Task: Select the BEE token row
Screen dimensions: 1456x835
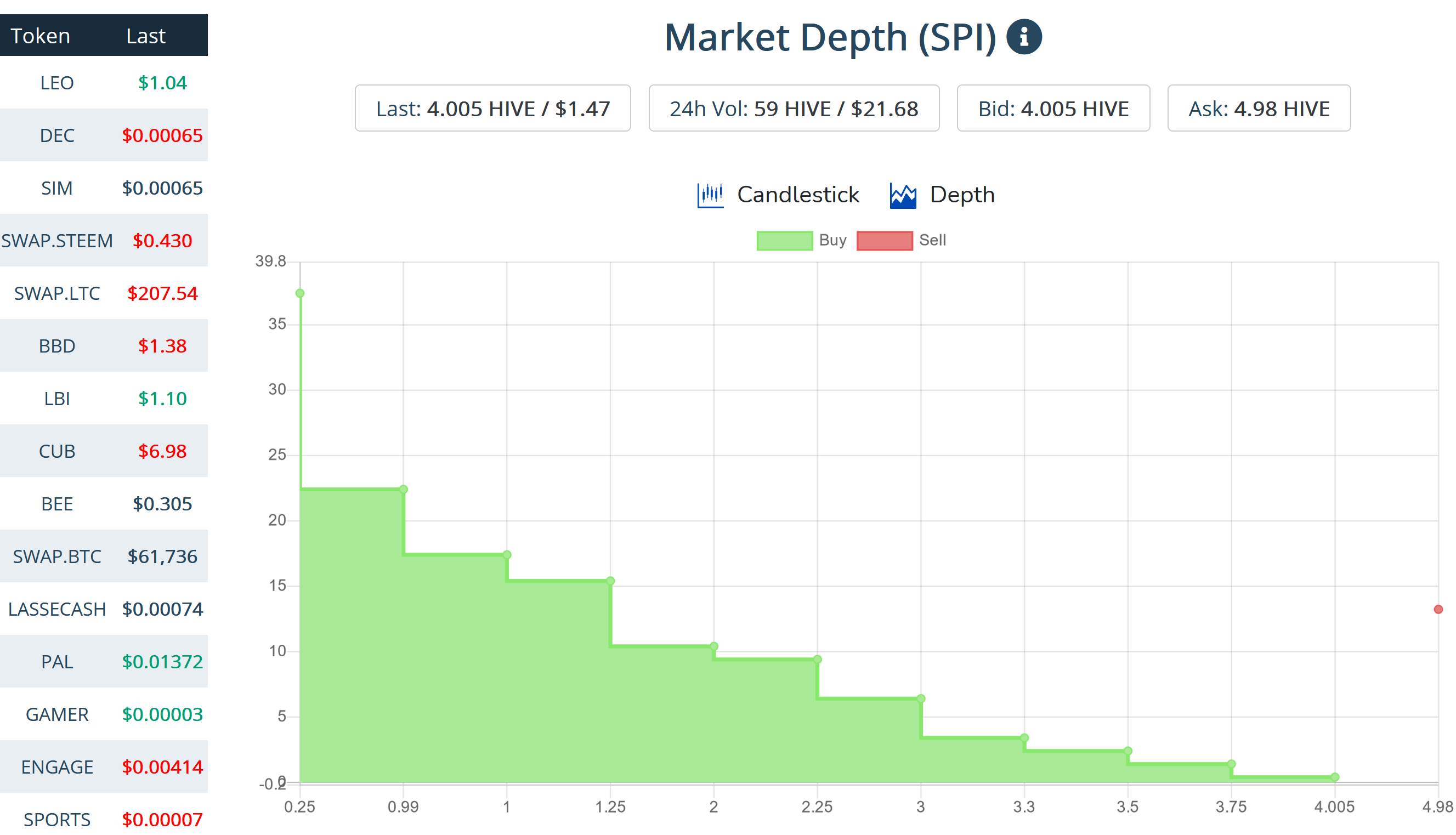Action: point(104,503)
